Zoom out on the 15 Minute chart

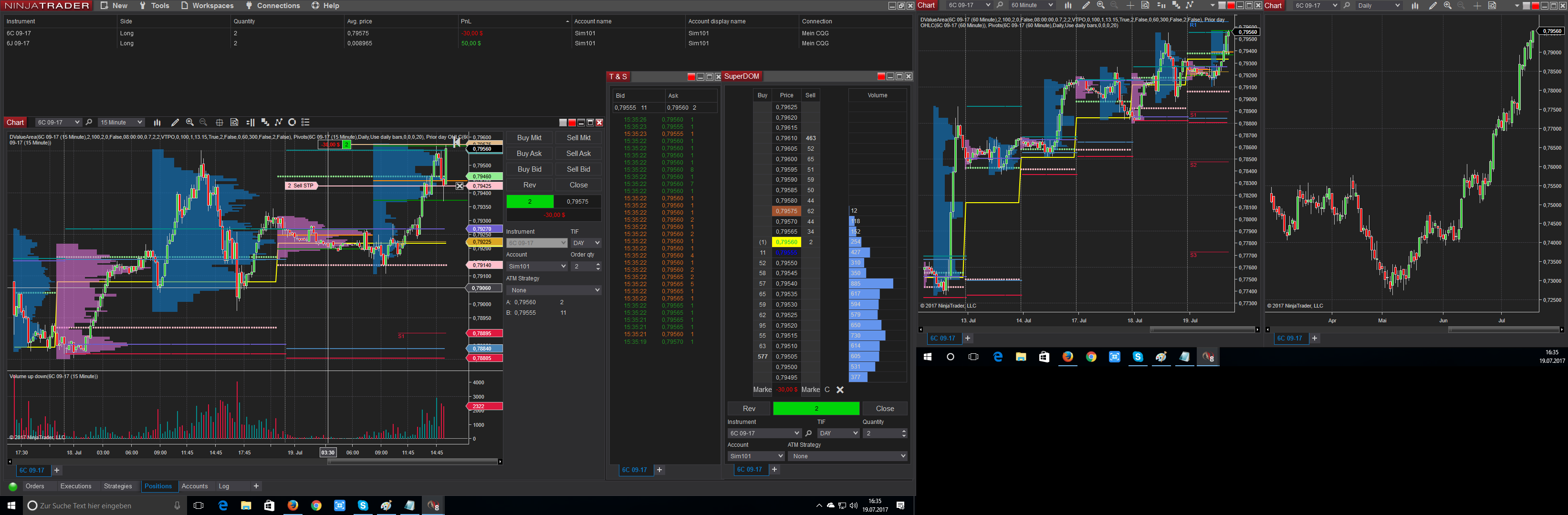(203, 122)
